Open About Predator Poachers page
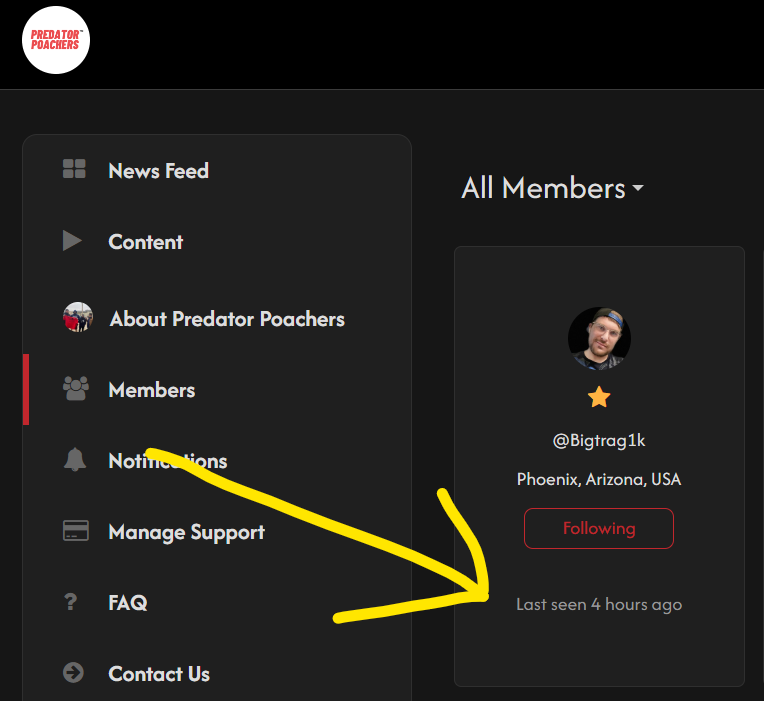 [x=227, y=319]
